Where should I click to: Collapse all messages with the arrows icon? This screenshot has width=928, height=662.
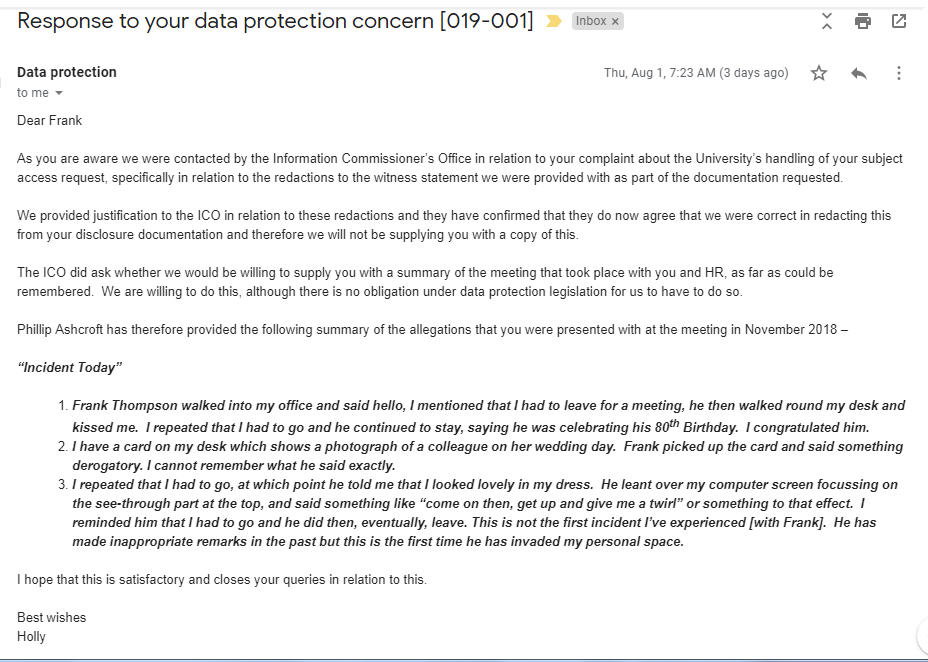coord(827,21)
